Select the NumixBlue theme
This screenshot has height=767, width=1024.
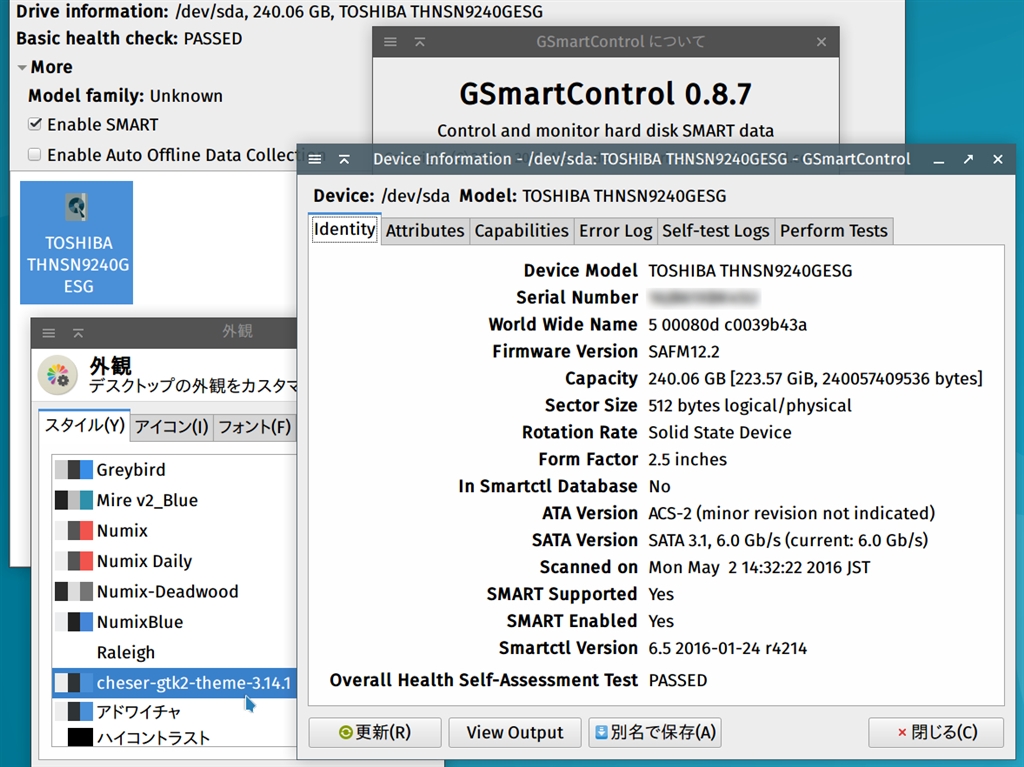(174, 622)
